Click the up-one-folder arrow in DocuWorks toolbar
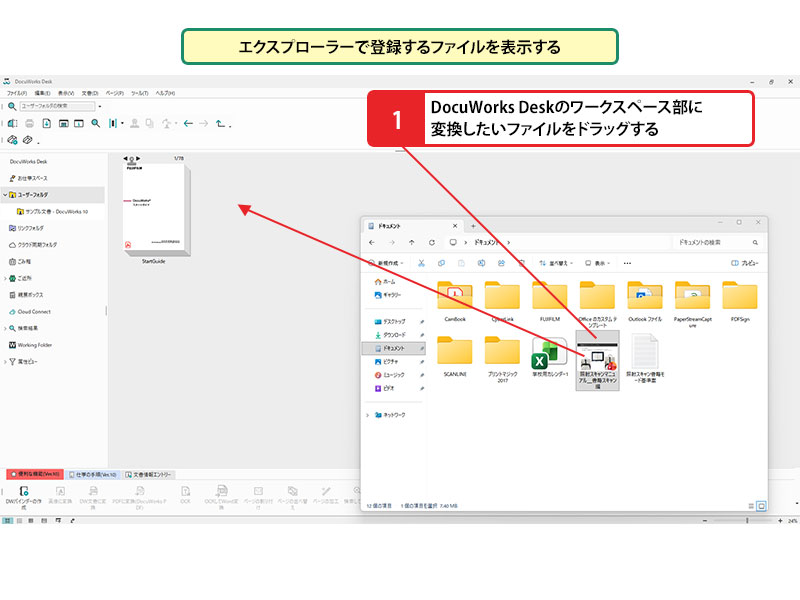 click(x=220, y=123)
